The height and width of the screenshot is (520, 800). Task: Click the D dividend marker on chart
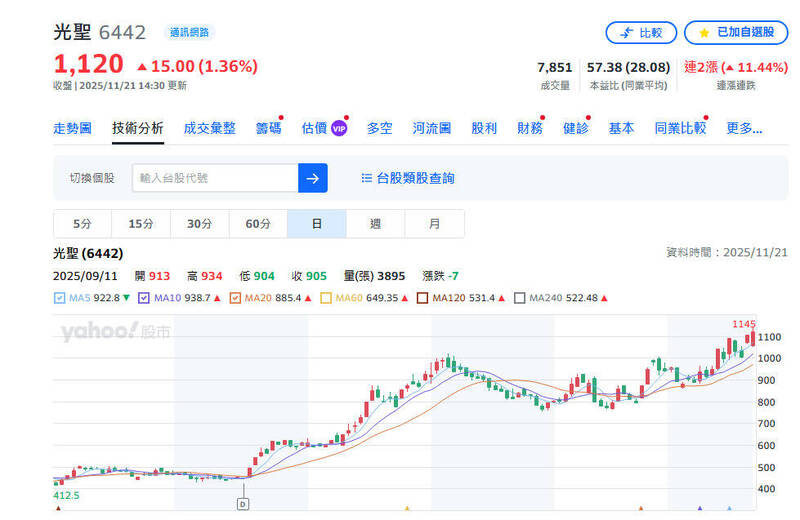click(x=243, y=504)
